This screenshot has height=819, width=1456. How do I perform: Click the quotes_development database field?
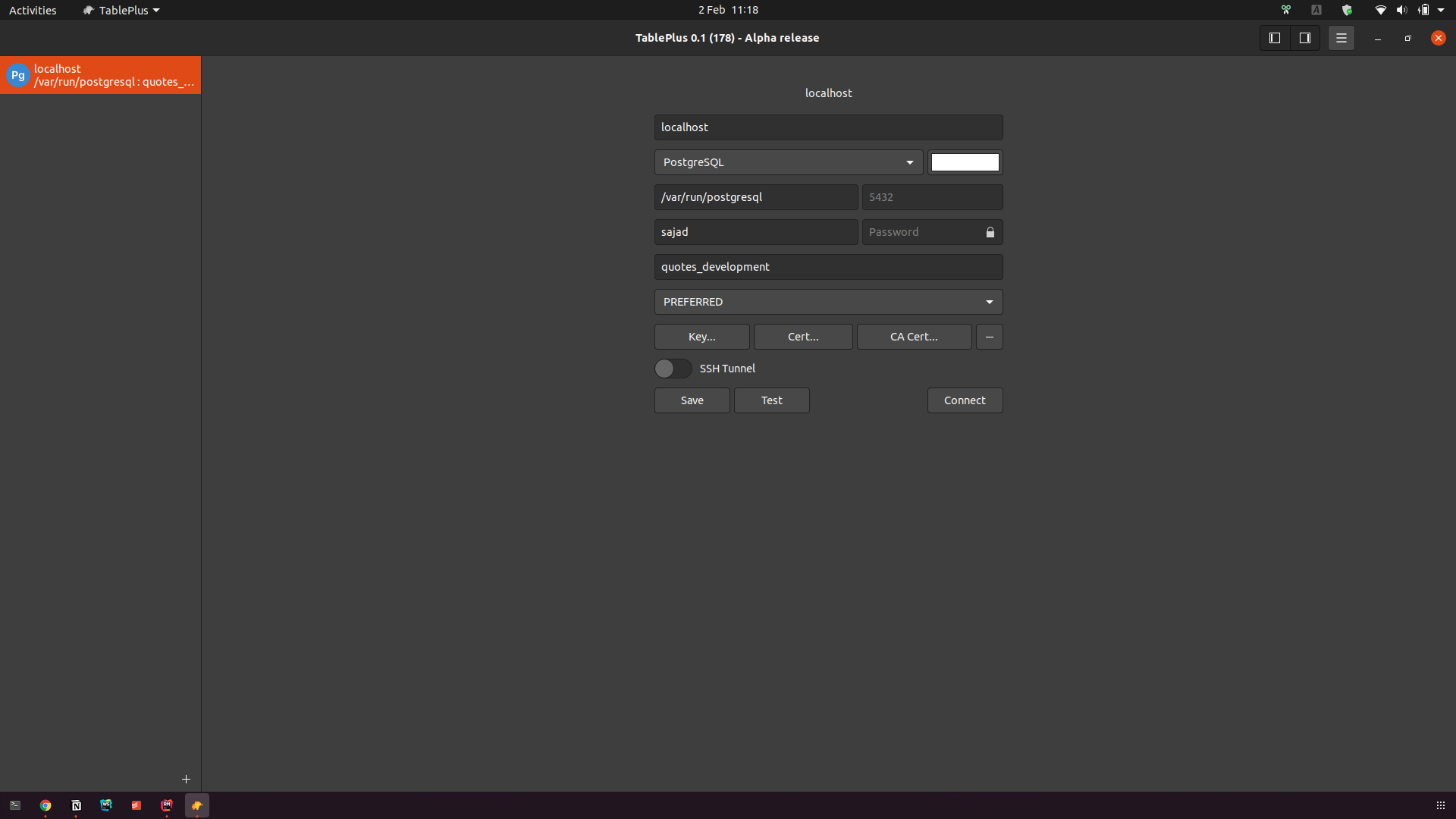click(x=828, y=266)
